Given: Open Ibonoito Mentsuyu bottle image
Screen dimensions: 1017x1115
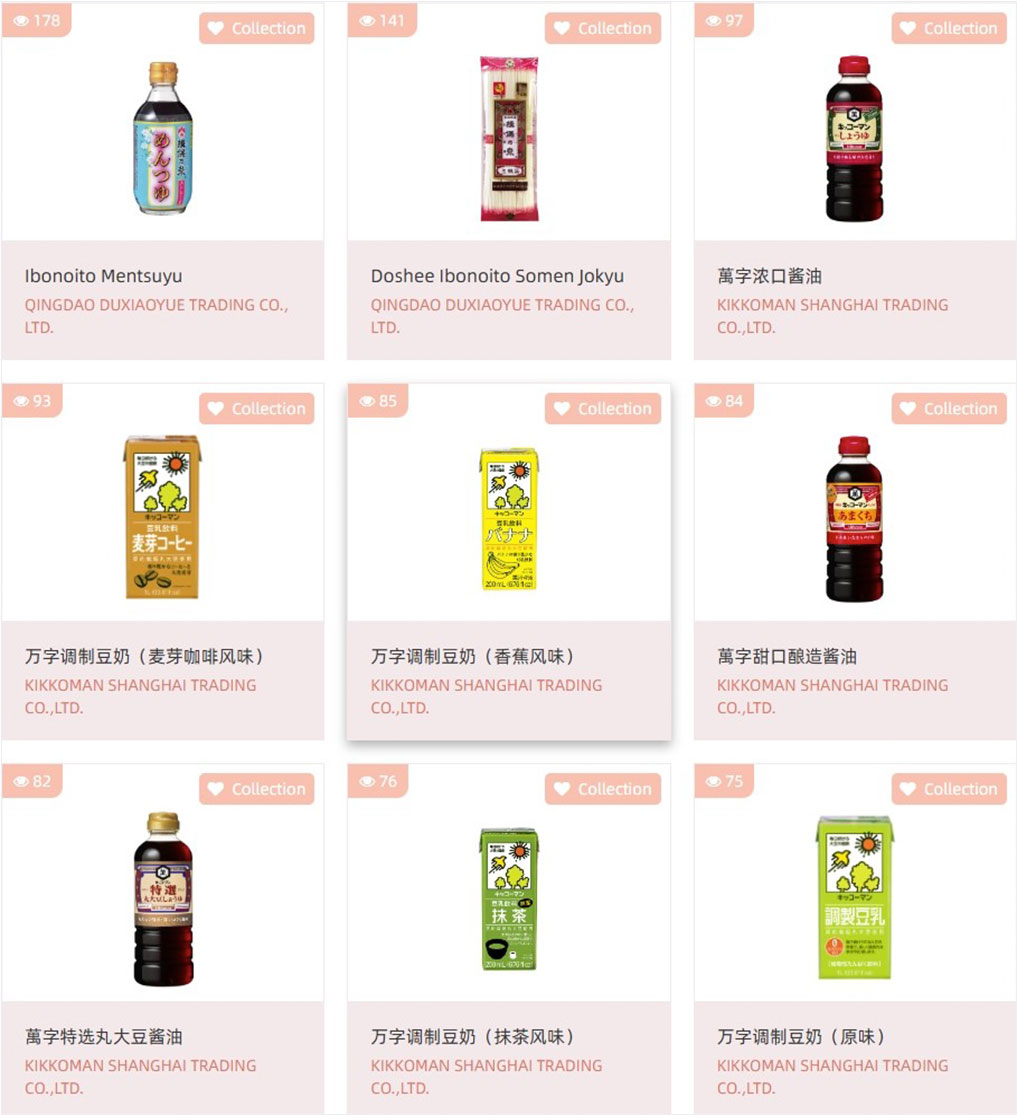Looking at the screenshot, I should (x=163, y=138).
